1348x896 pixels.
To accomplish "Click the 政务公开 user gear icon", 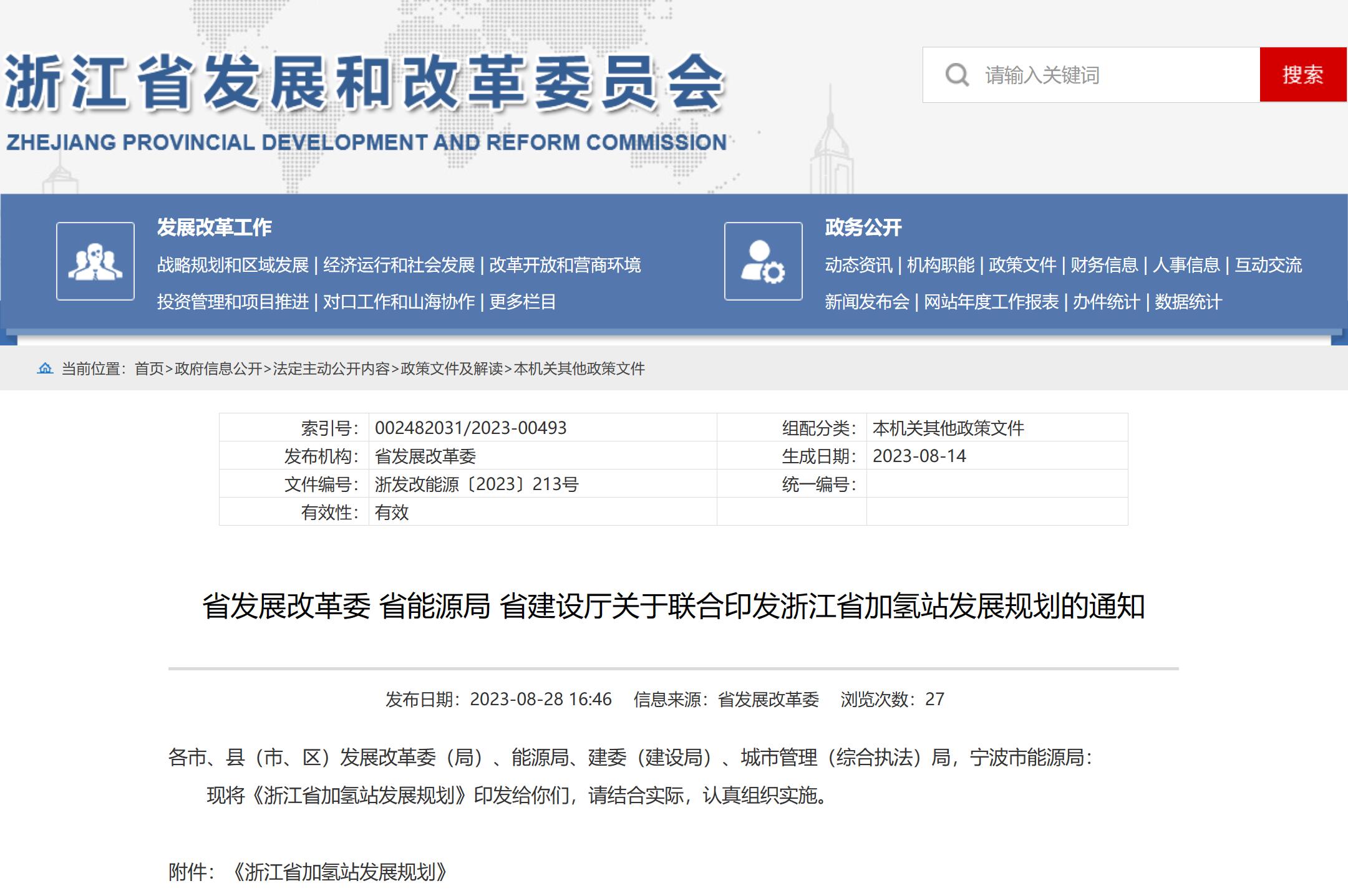I will (763, 261).
